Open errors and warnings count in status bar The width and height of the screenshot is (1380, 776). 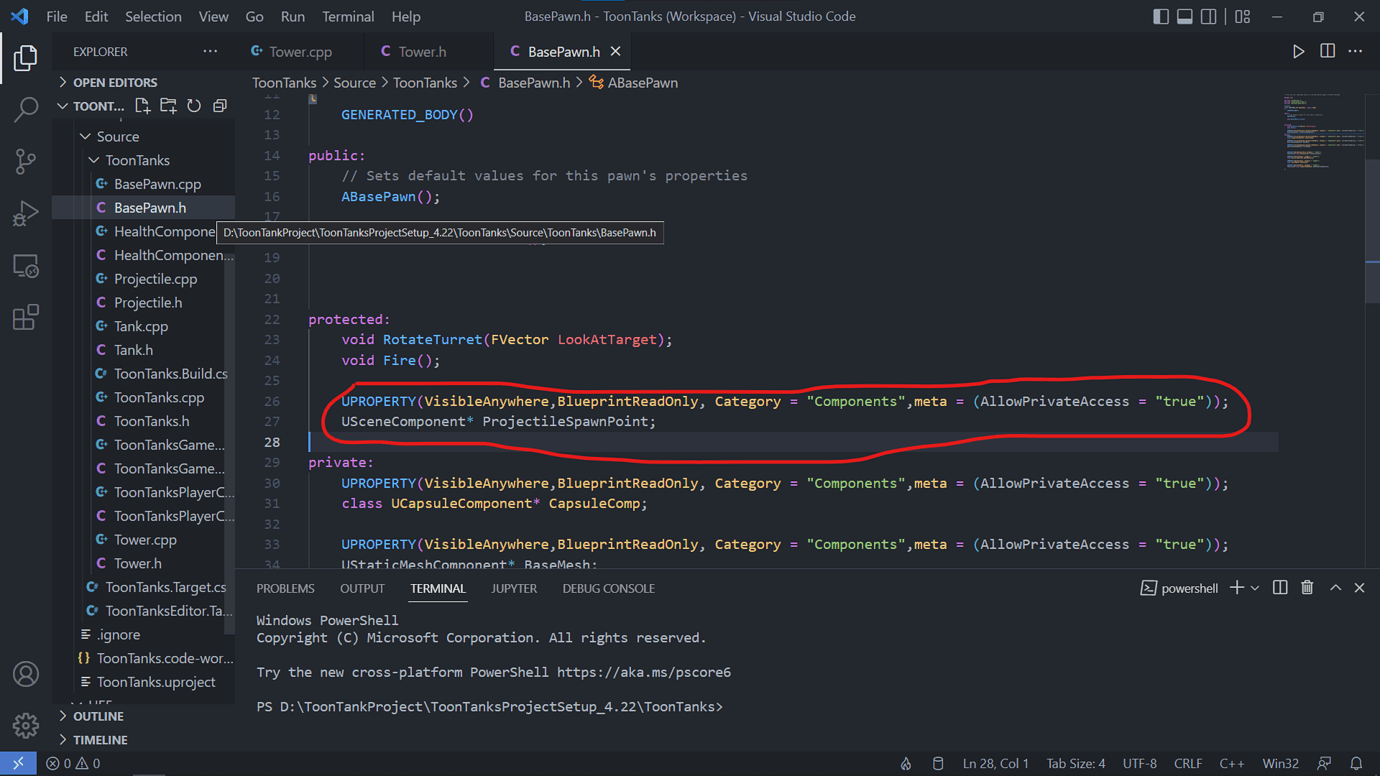(73, 763)
